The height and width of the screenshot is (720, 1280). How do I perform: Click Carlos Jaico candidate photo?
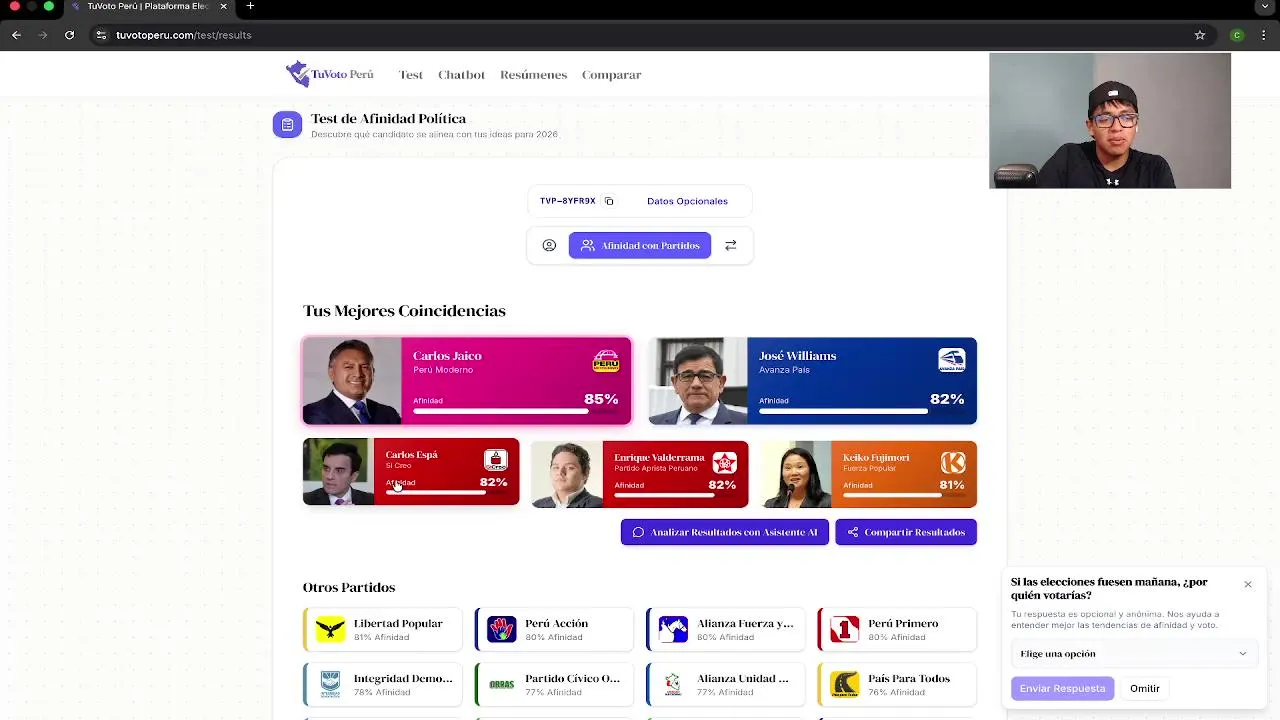point(352,381)
